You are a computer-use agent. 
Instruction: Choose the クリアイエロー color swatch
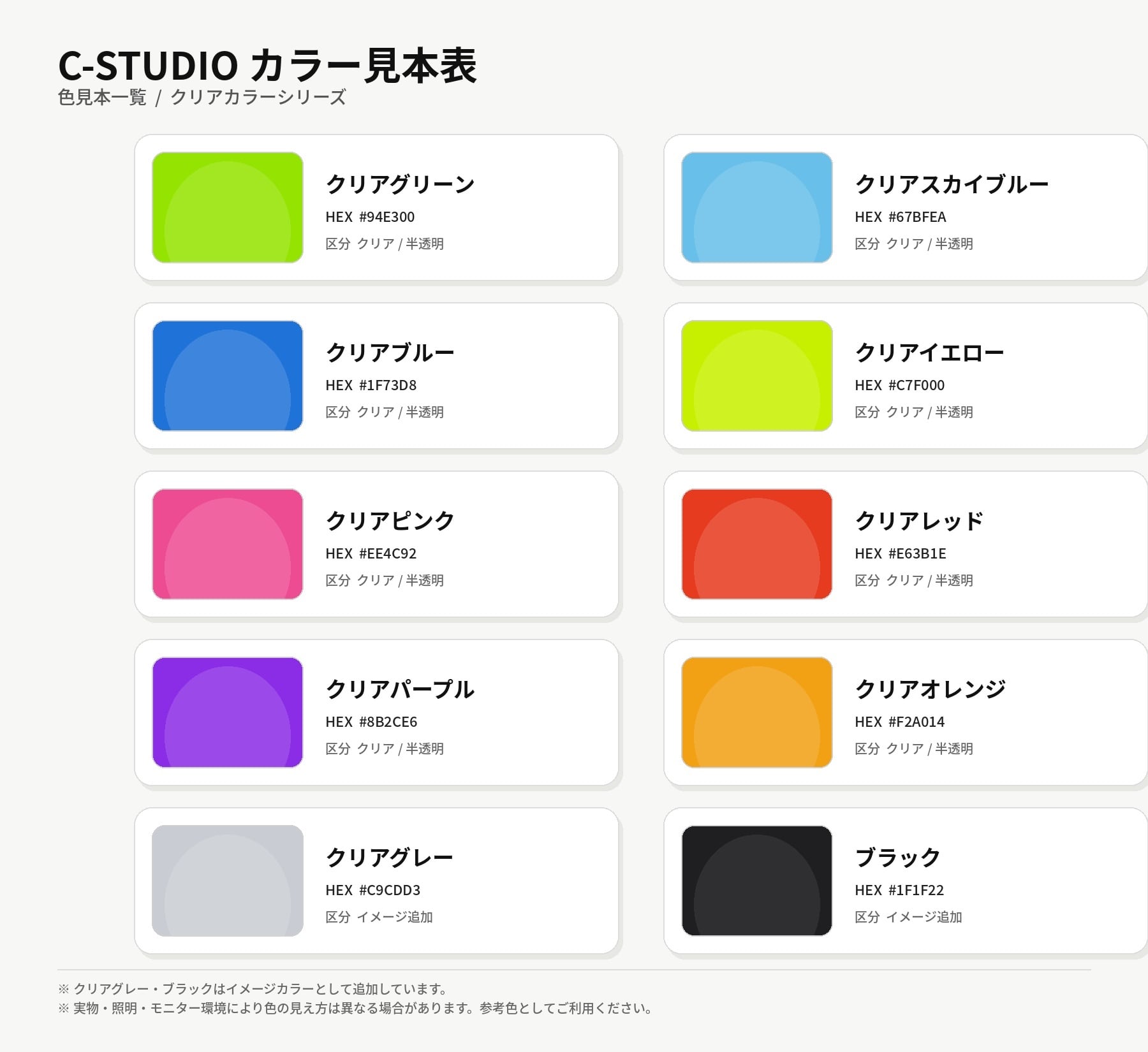coord(757,376)
